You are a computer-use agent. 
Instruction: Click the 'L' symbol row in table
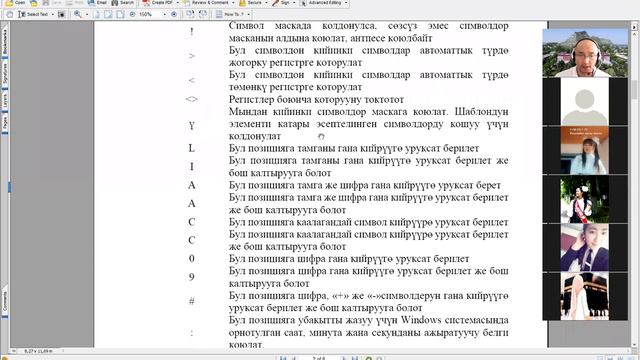click(191, 148)
